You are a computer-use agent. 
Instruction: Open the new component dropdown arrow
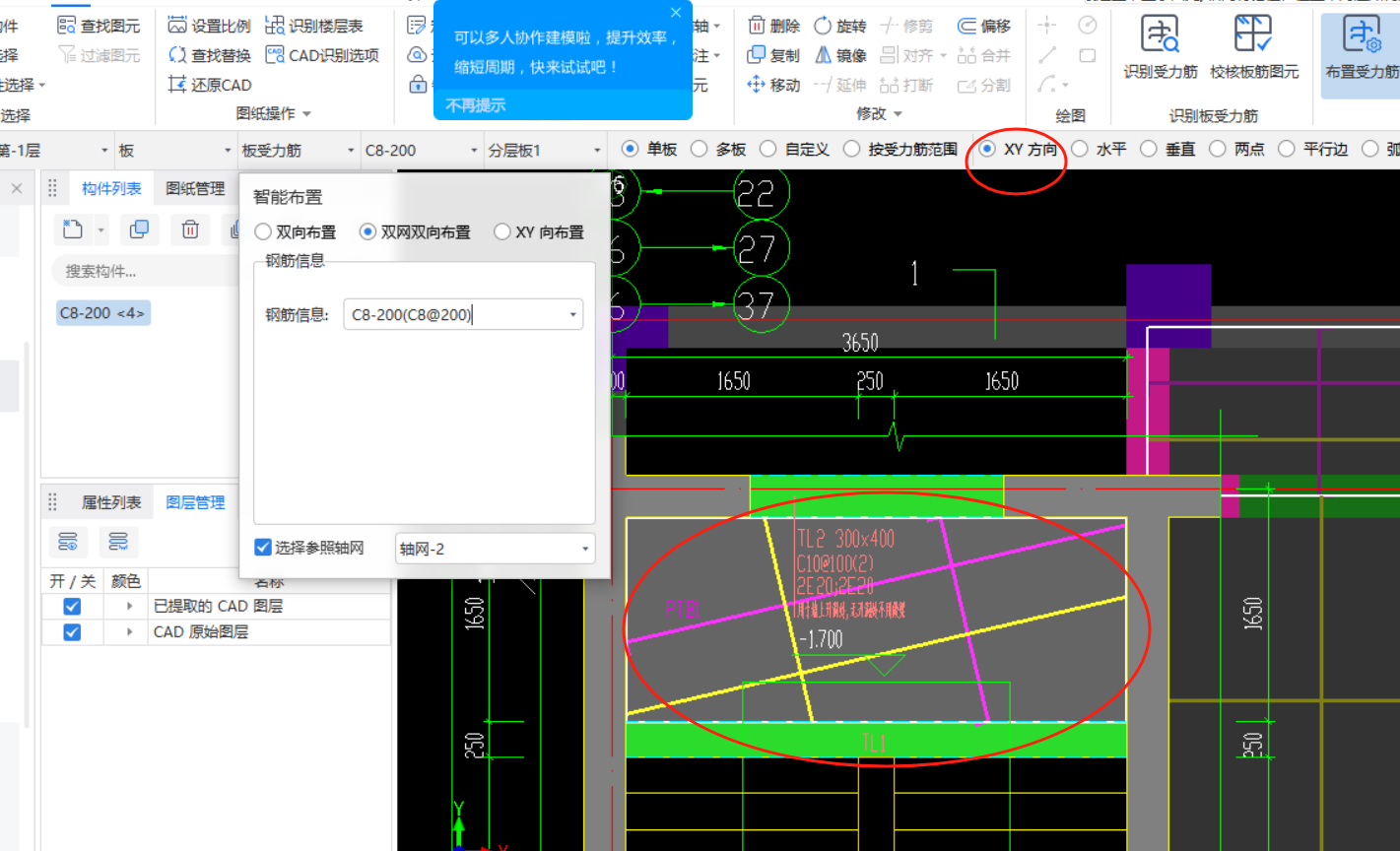tap(100, 230)
